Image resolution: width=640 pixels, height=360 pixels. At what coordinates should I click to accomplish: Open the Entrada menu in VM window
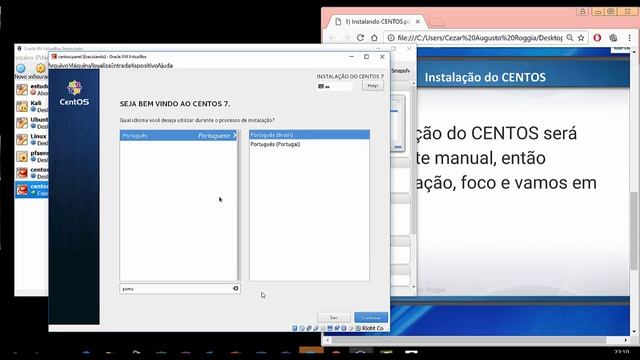click(x=120, y=66)
